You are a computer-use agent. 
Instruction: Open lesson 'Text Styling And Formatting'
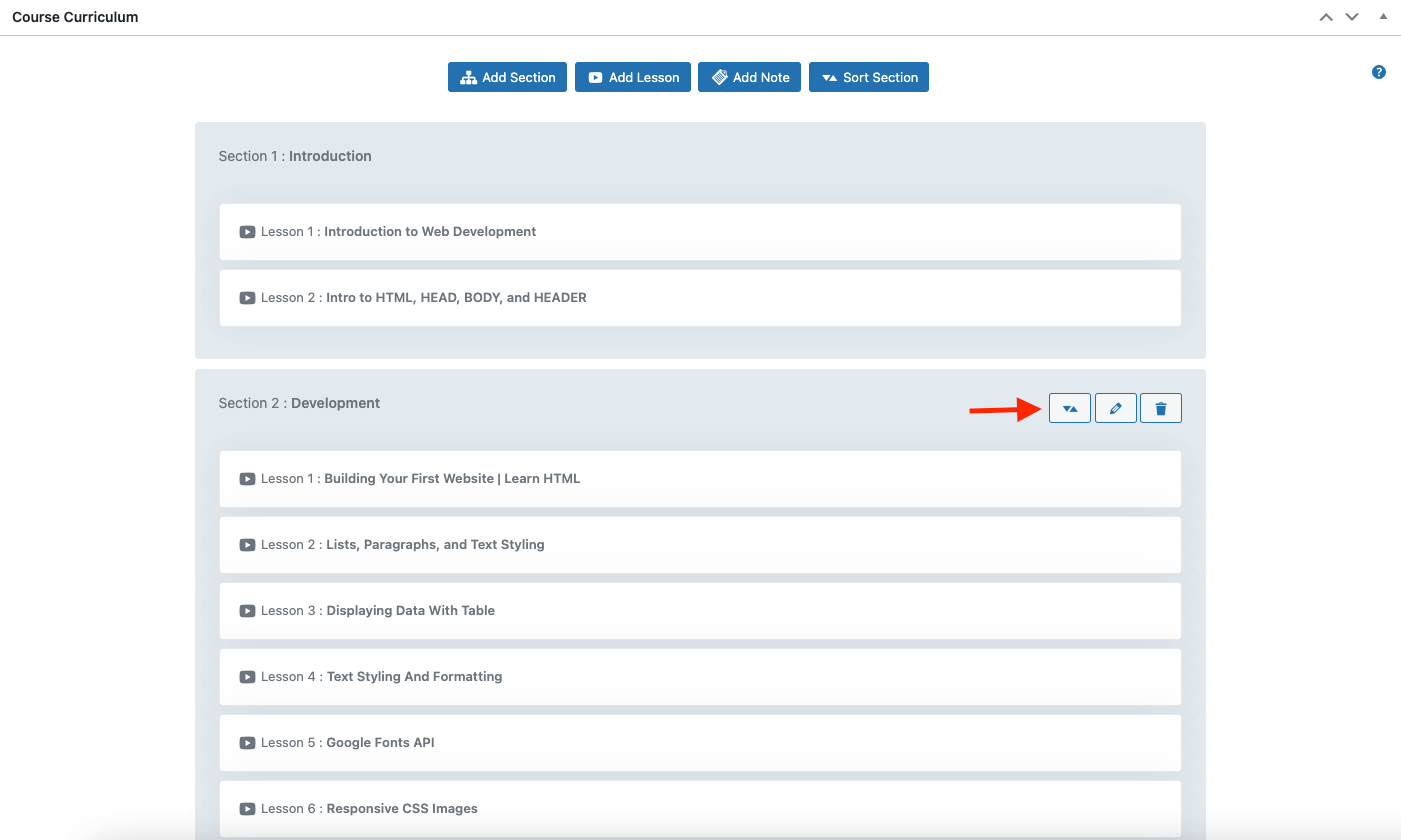coord(700,677)
